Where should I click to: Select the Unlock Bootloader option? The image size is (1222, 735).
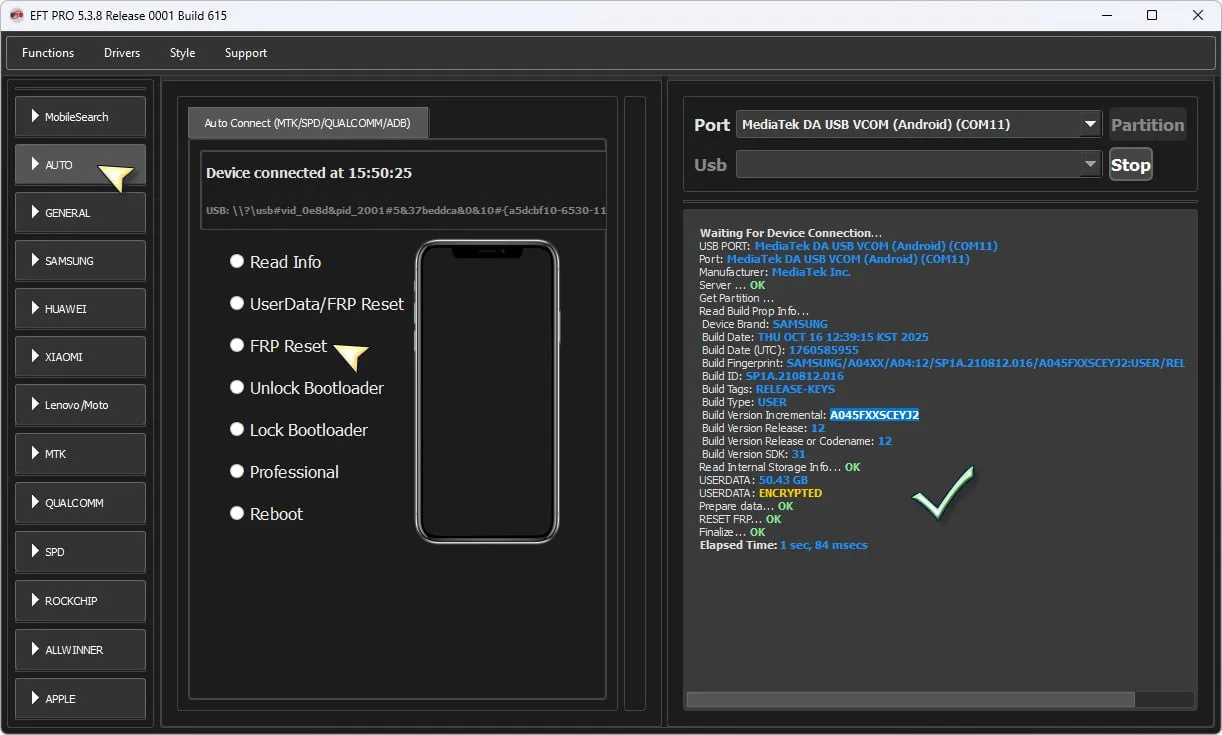click(237, 387)
